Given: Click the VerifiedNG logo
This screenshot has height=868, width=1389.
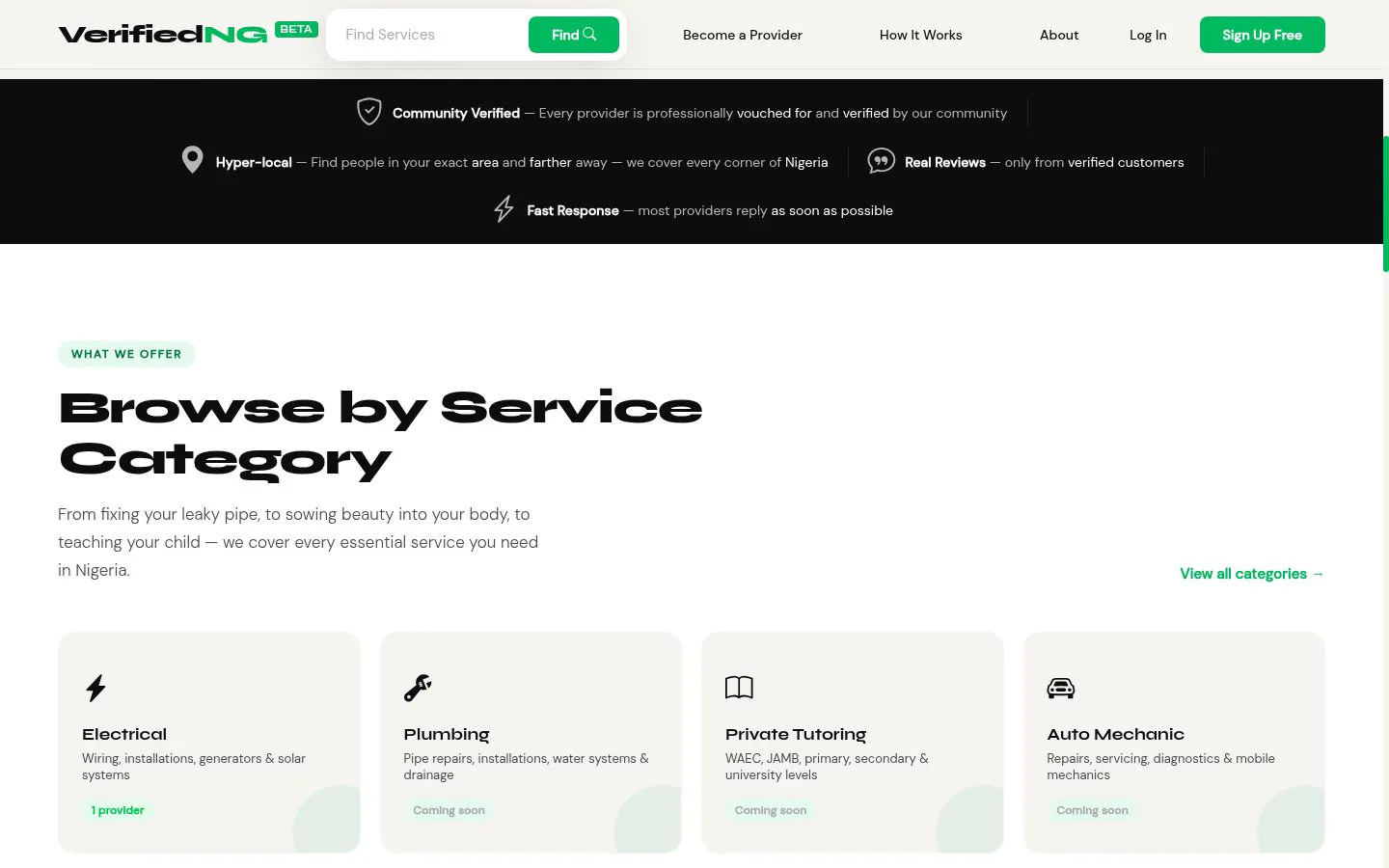Looking at the screenshot, I should click(x=163, y=35).
